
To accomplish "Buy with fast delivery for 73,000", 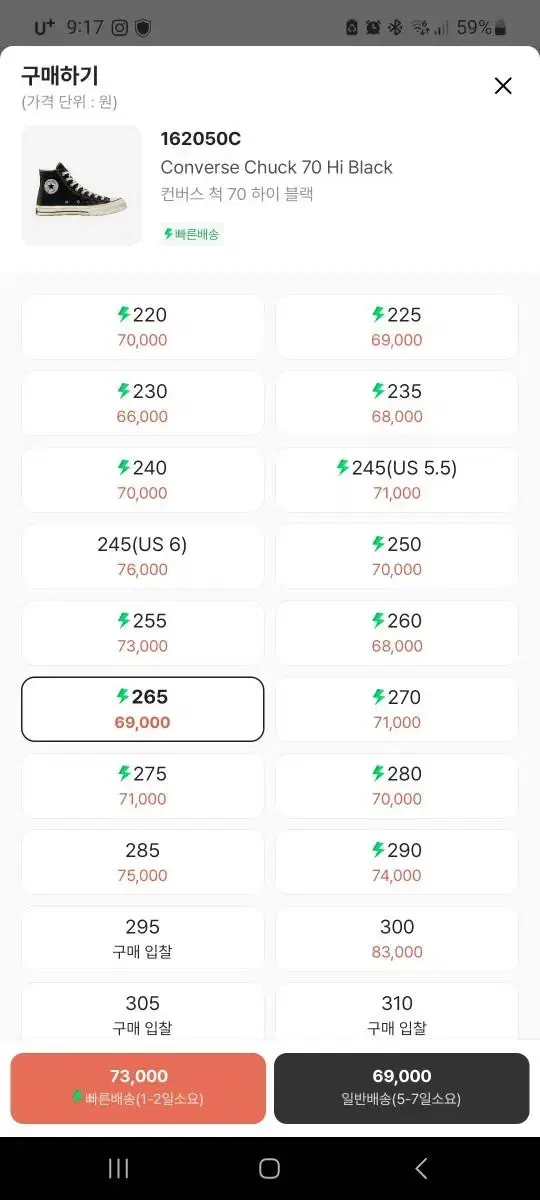I will pos(138,1088).
